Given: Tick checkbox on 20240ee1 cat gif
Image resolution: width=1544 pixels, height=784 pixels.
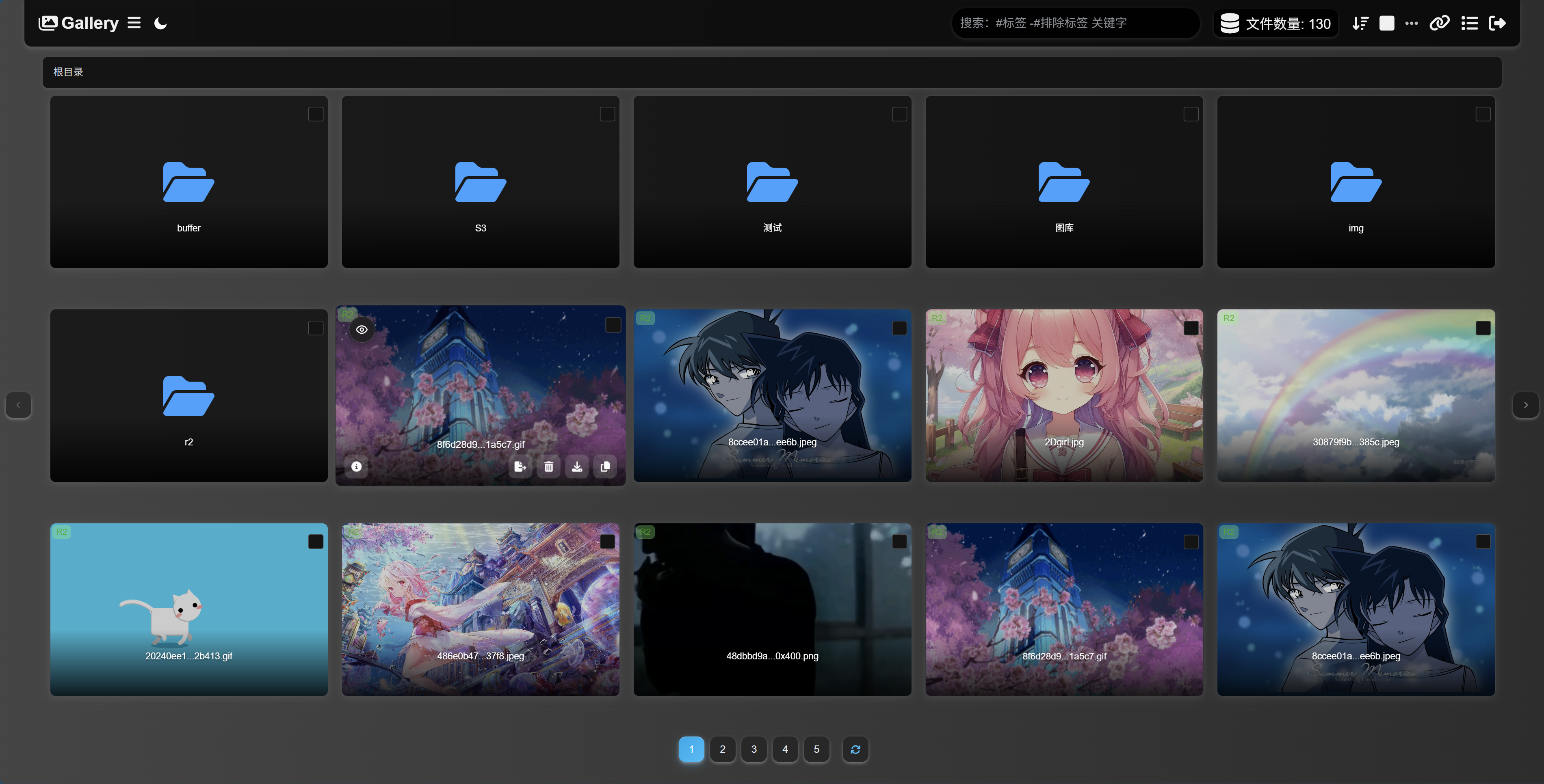Looking at the screenshot, I should pyautogui.click(x=315, y=542).
